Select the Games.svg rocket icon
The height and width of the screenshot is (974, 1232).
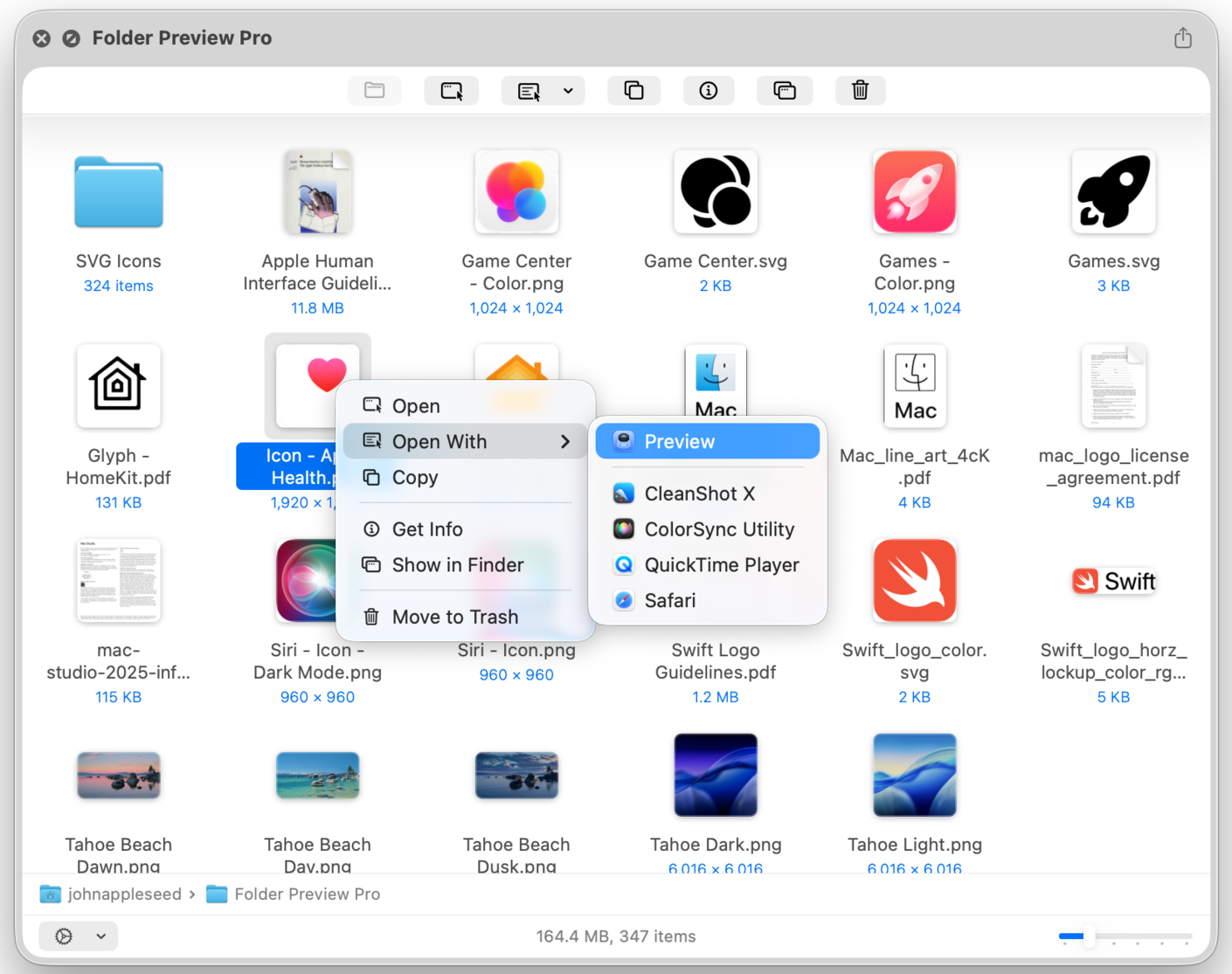(1114, 192)
